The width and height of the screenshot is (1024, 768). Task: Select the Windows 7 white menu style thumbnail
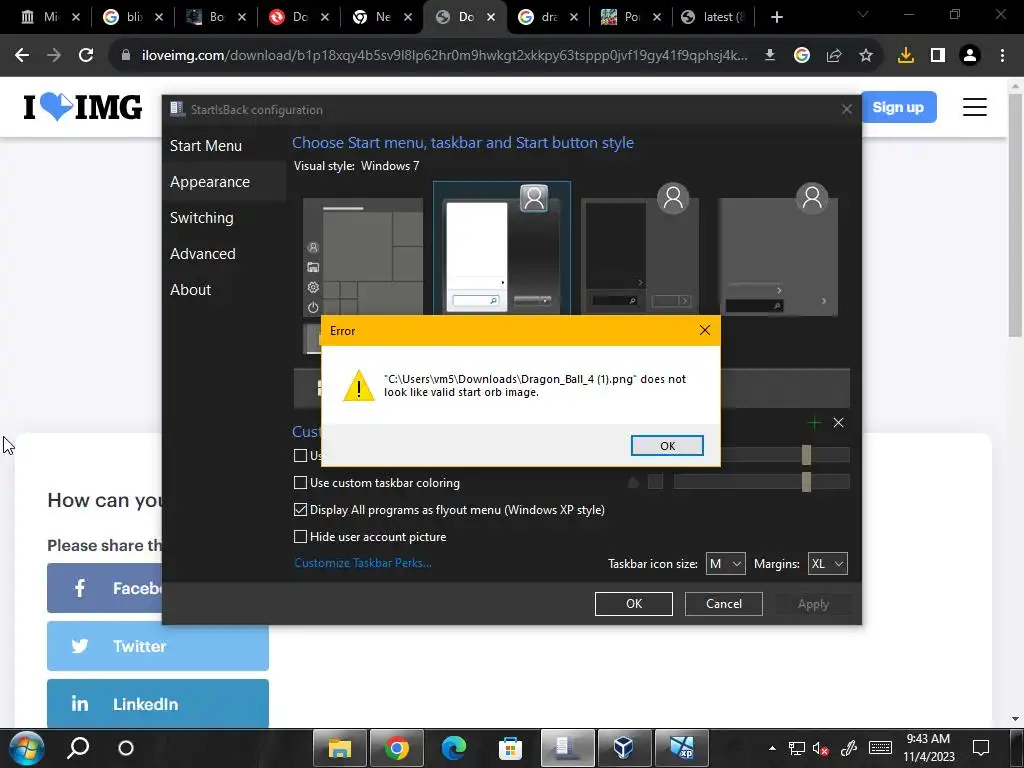click(x=502, y=249)
